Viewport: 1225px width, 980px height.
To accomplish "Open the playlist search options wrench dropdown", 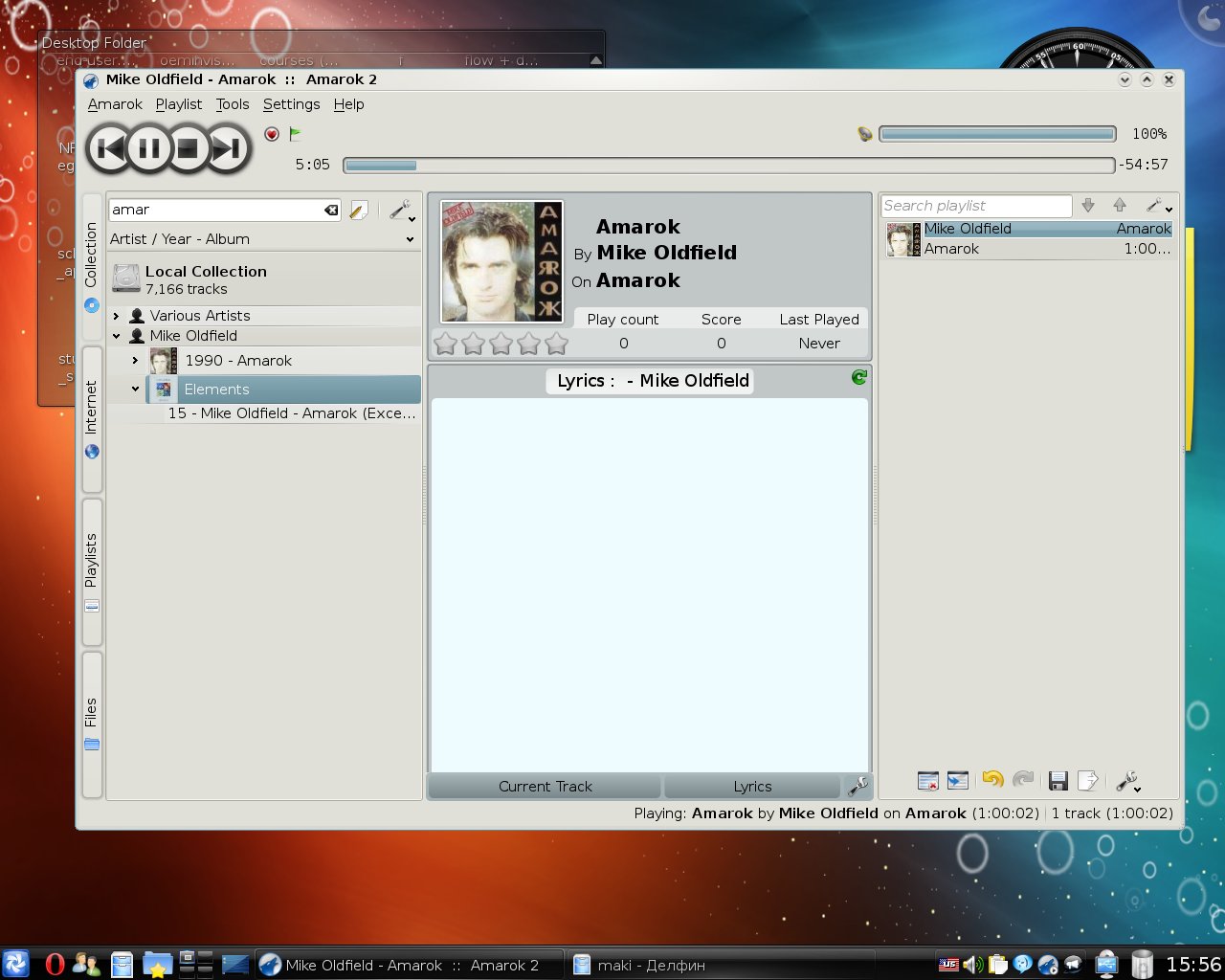I will tap(1159, 206).
